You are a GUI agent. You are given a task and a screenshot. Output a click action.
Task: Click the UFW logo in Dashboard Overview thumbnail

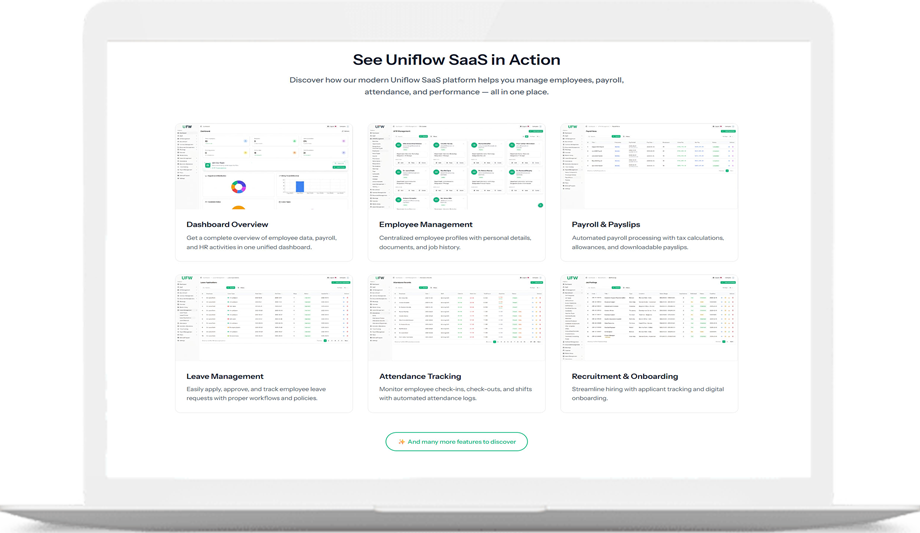187,127
